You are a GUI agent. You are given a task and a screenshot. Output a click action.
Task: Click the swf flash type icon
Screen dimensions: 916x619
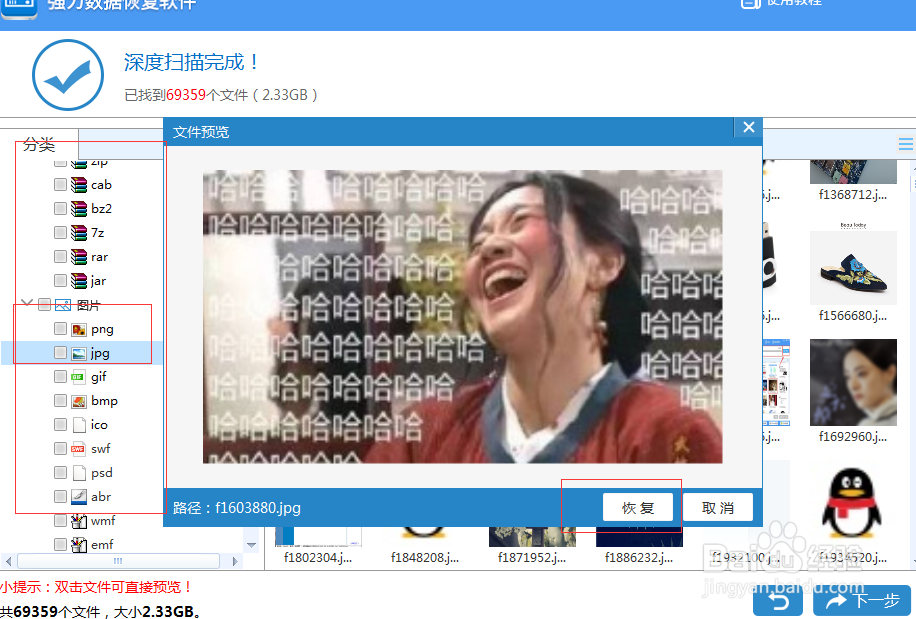point(78,449)
